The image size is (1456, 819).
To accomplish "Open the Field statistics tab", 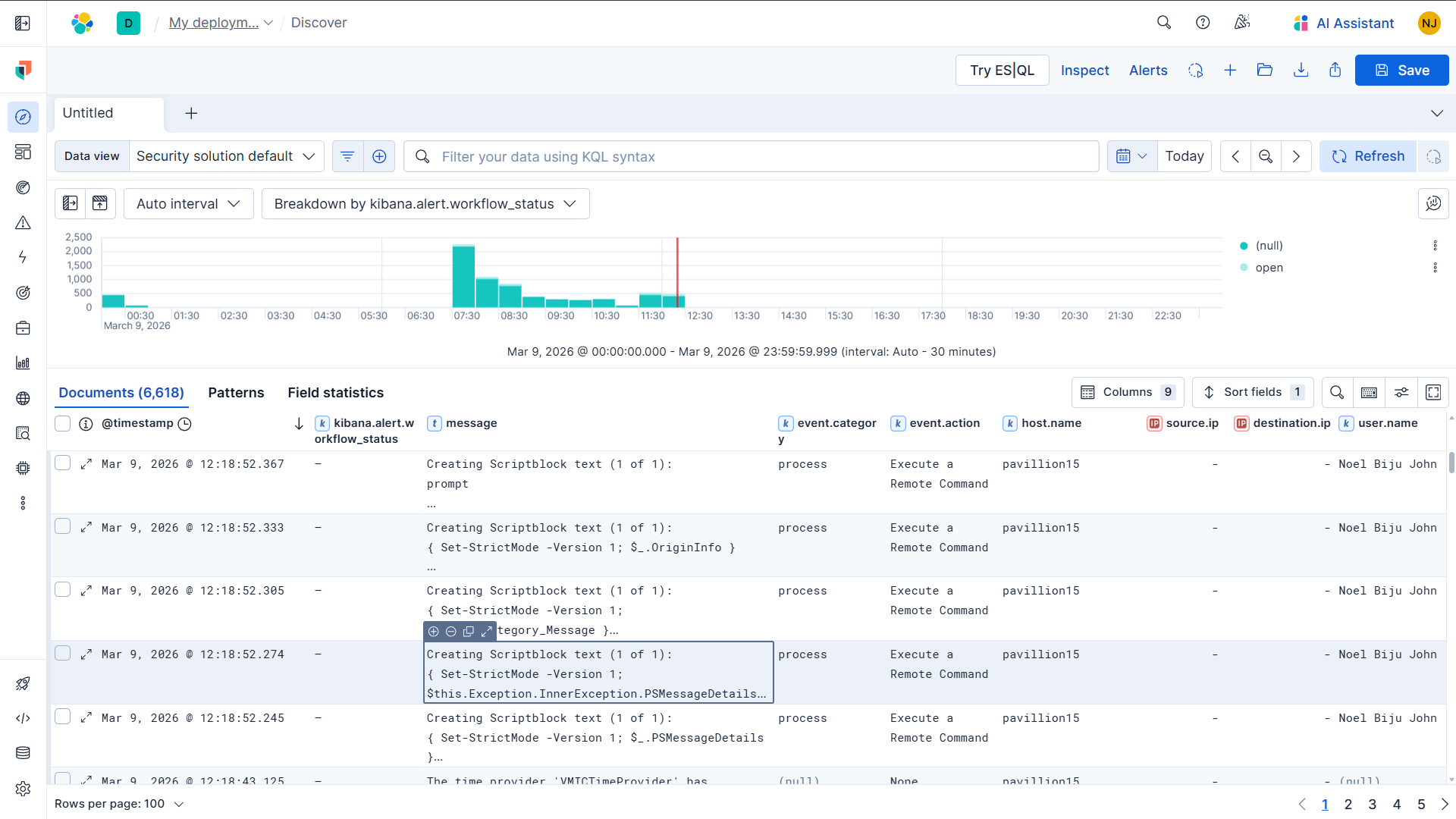I will 335,392.
